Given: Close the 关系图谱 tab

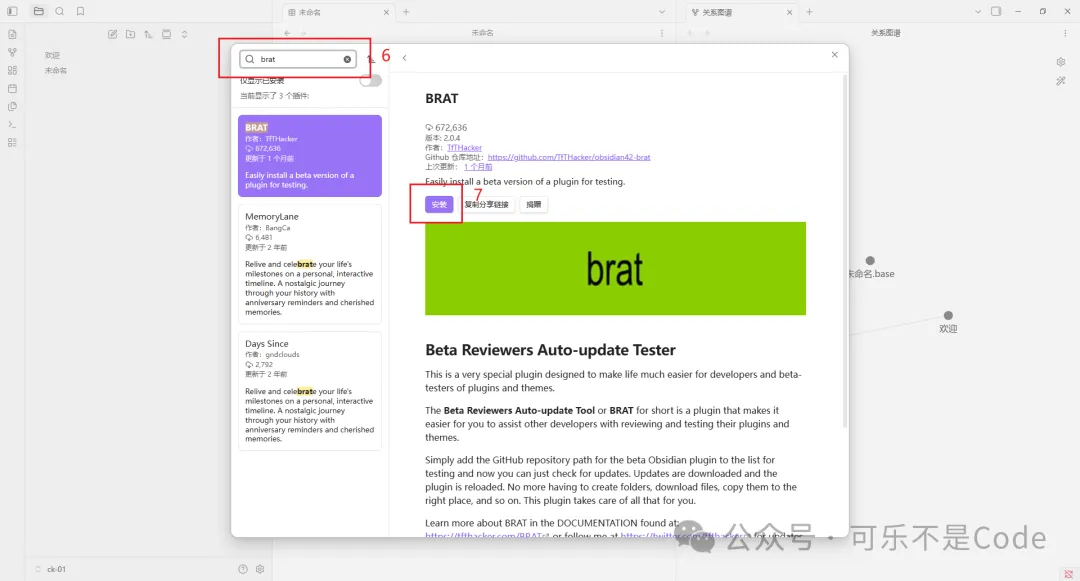Looking at the screenshot, I should click(789, 12).
